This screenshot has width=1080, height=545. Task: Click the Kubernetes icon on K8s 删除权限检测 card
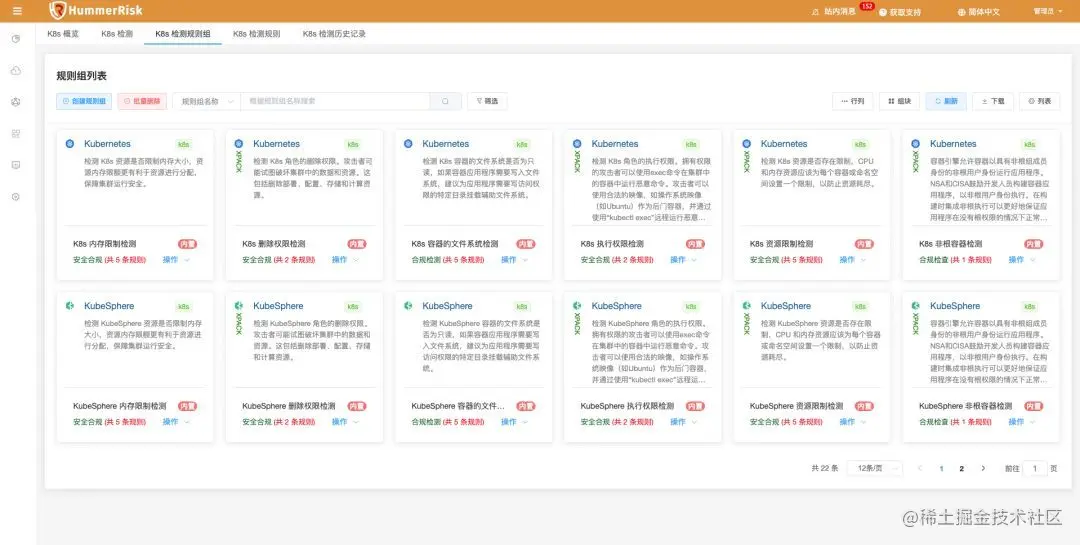coord(238,144)
